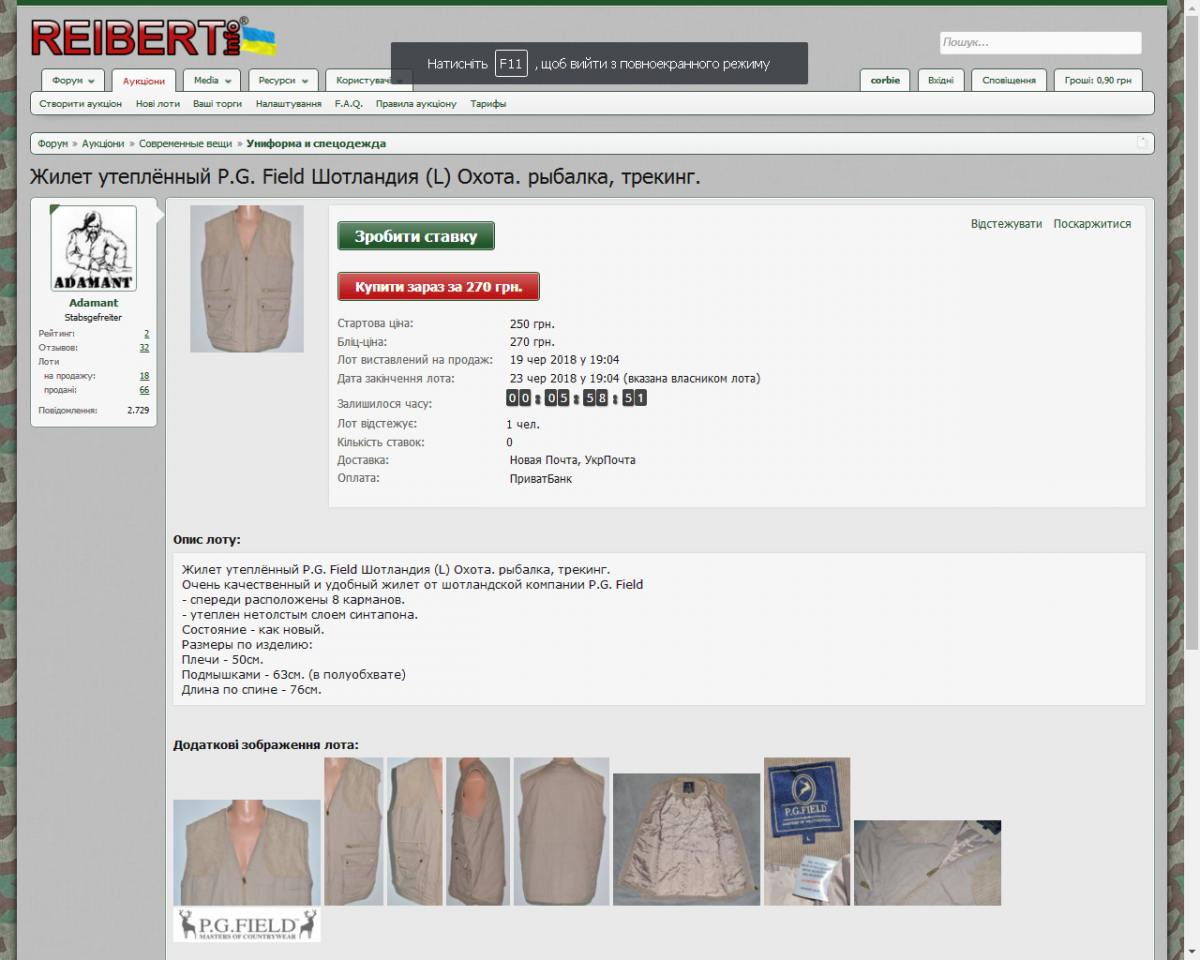The image size is (1200, 960).
Task: Expand the Ресурси tab dropdown arrow
Action: point(303,81)
